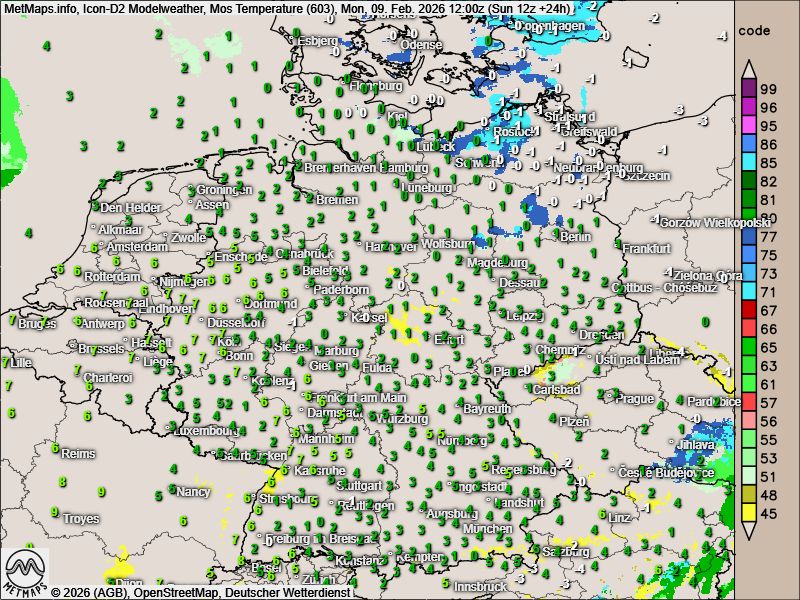Select the Innsbruck city label
Viewport: 800px width, 600px height.
pyautogui.click(x=483, y=586)
